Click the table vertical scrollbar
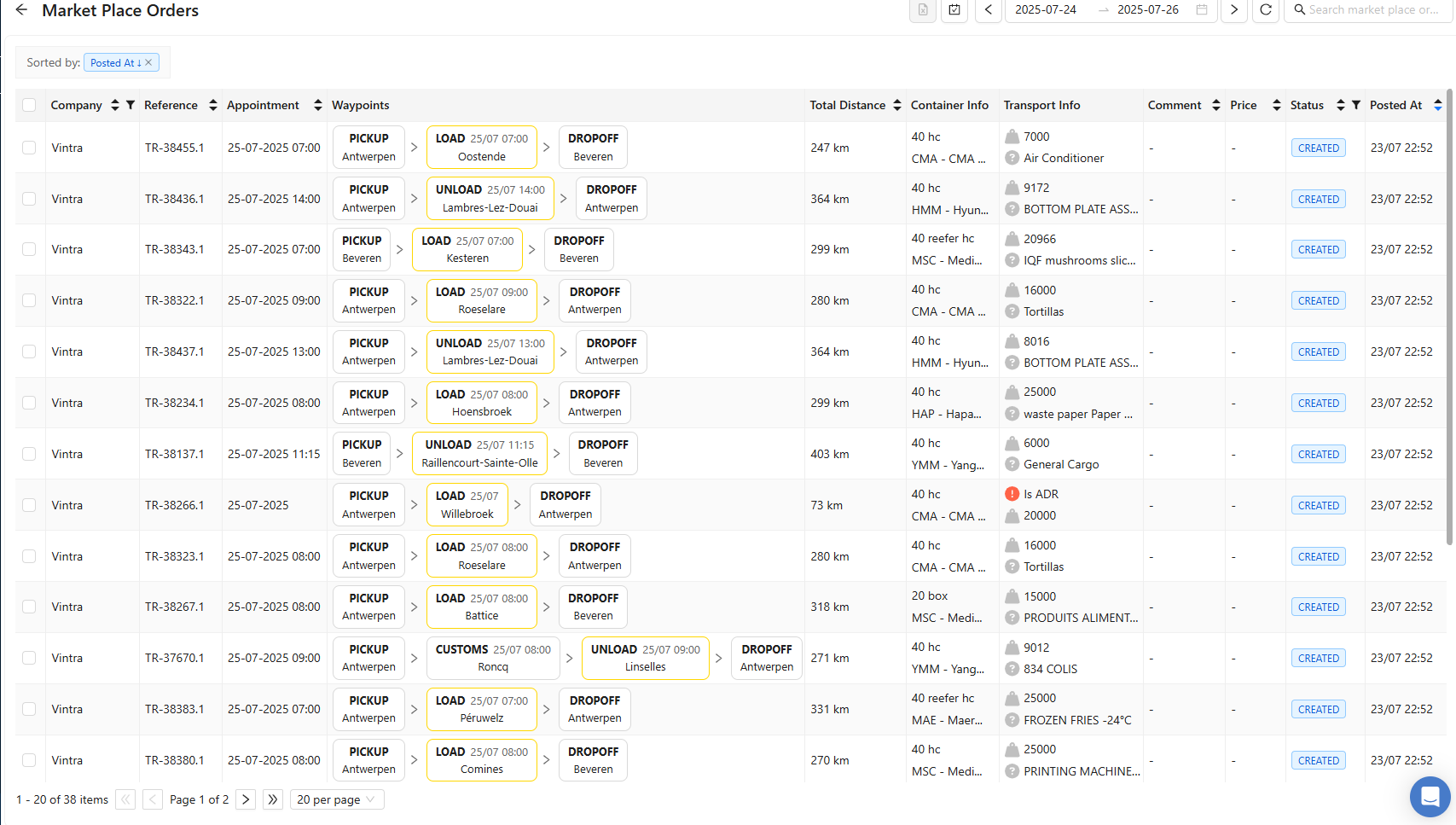This screenshot has width=1456, height=825. (1449, 316)
